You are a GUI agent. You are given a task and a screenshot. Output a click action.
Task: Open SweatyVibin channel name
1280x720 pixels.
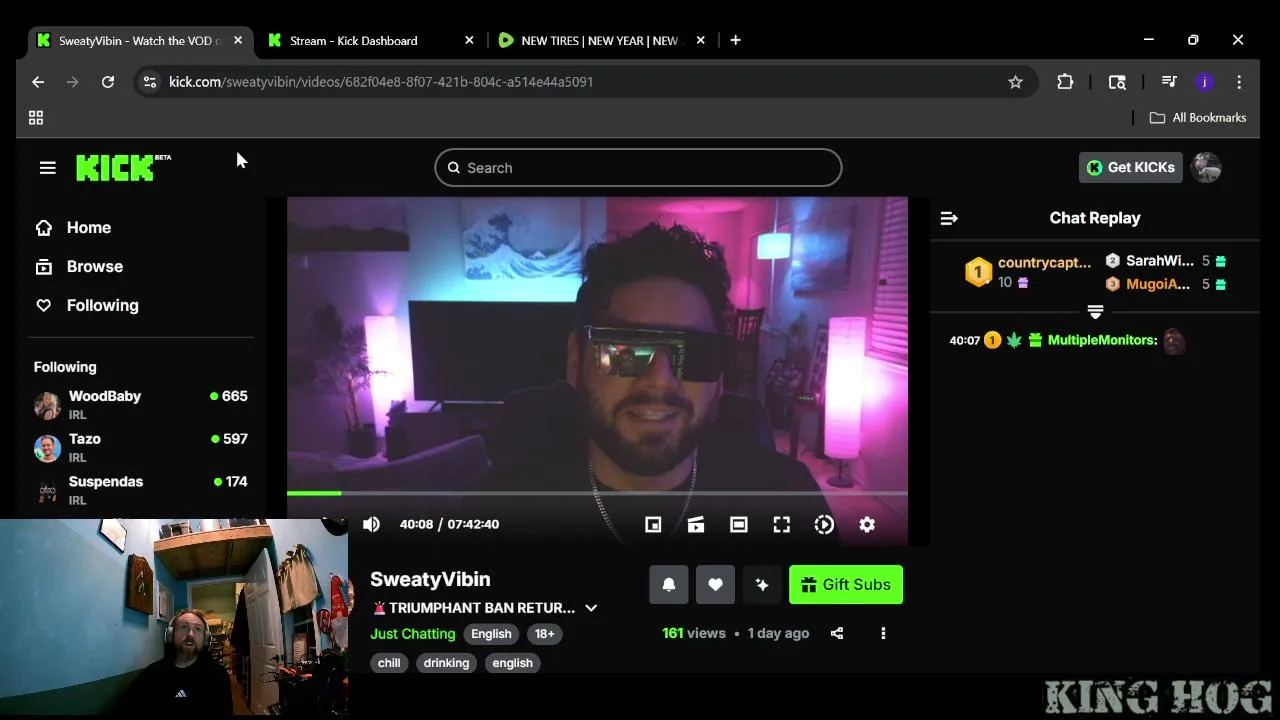click(430, 579)
